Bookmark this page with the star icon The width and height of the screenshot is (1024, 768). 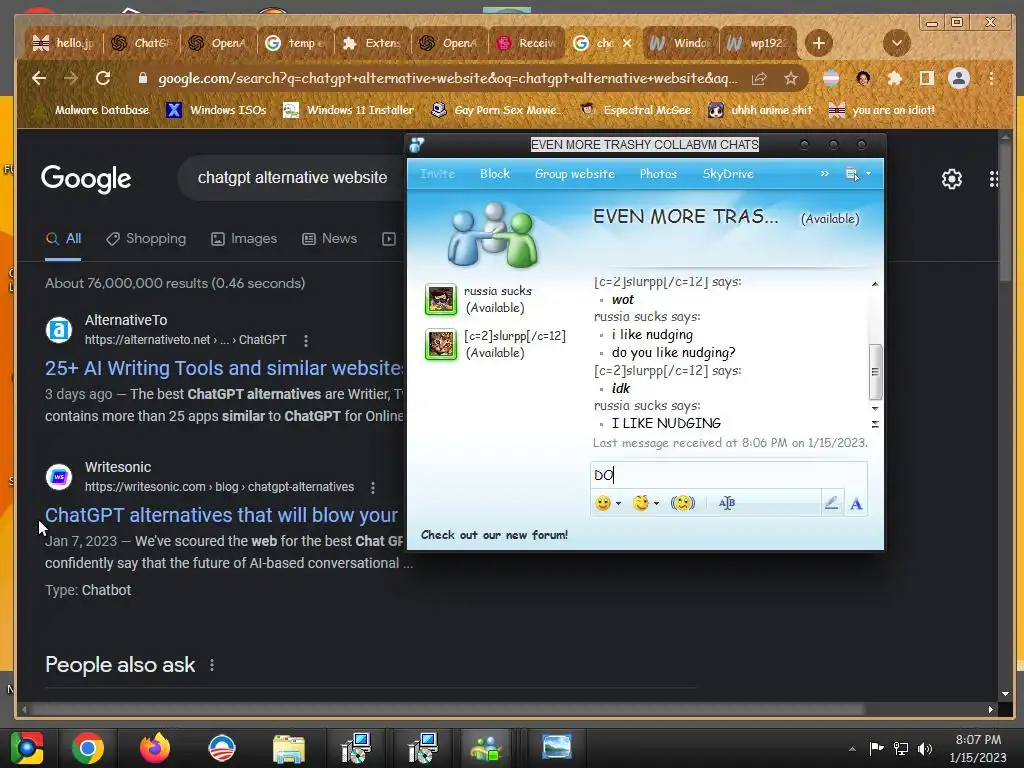pos(791,78)
